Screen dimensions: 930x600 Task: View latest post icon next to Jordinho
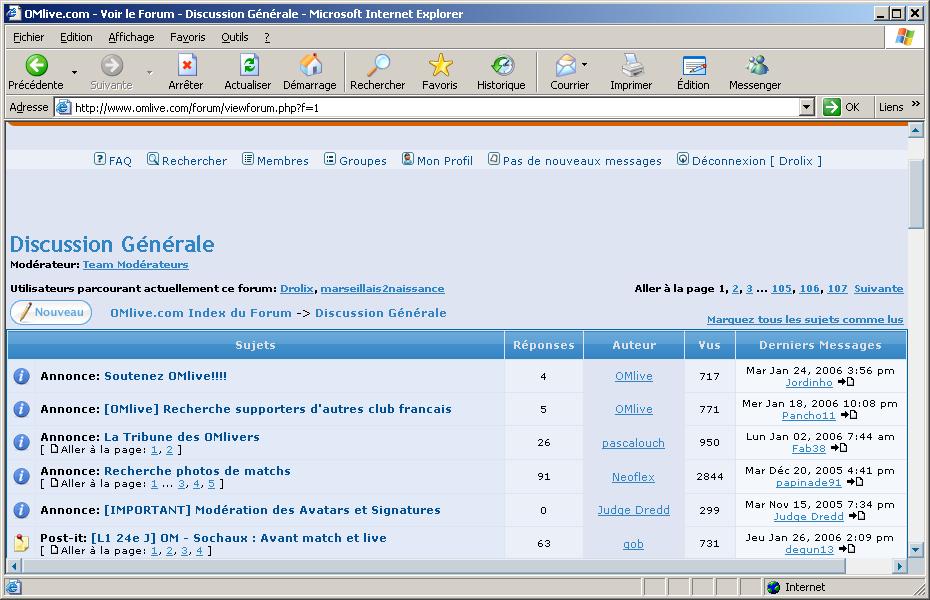846,382
